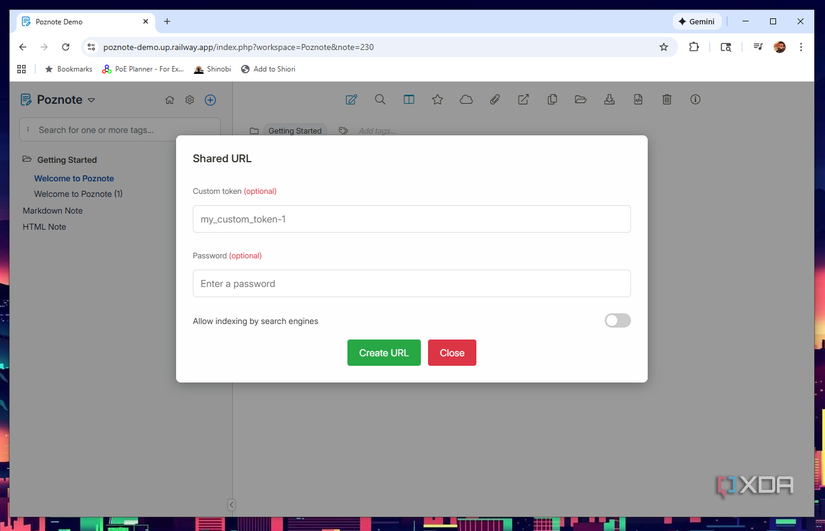Click Add to Shiori bookmark
Image resolution: width=825 pixels, height=531 pixels.
tap(268, 69)
